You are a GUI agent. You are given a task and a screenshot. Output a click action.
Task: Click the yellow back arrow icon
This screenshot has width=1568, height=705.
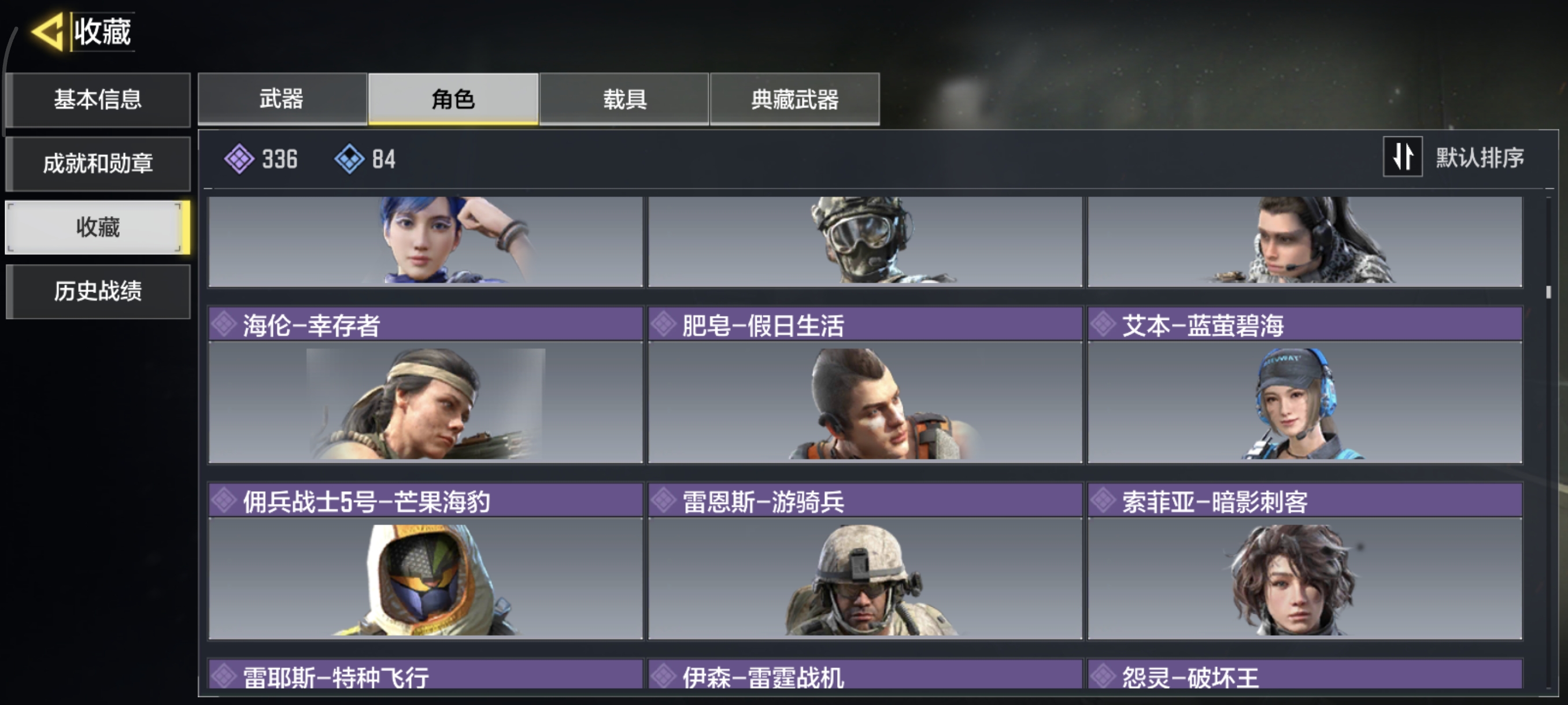pyautogui.click(x=47, y=32)
